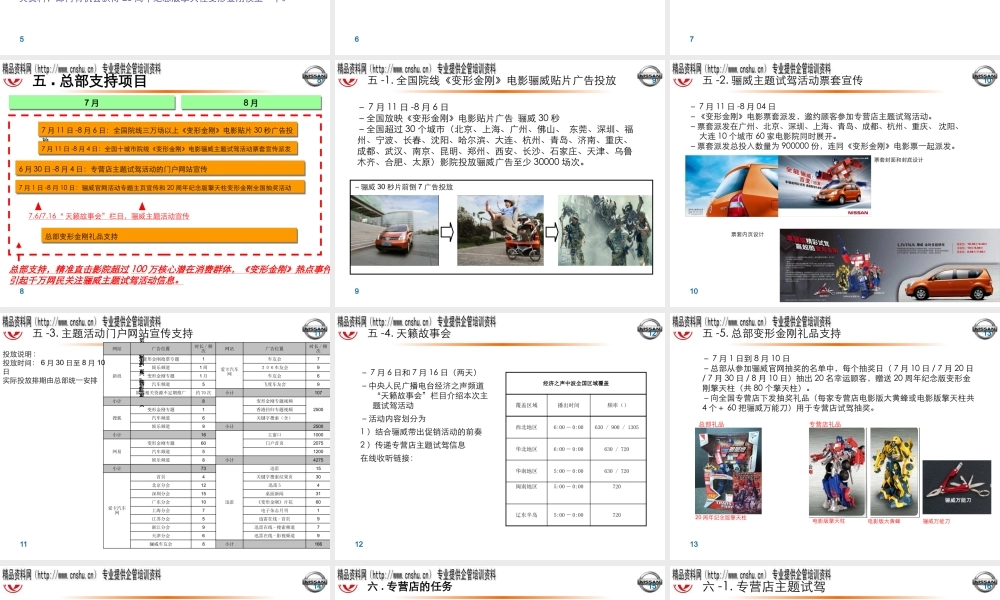Click the 六-1.专营店主题试驾 slide title
Viewport: 1000px width, 600px height.
pos(764,586)
